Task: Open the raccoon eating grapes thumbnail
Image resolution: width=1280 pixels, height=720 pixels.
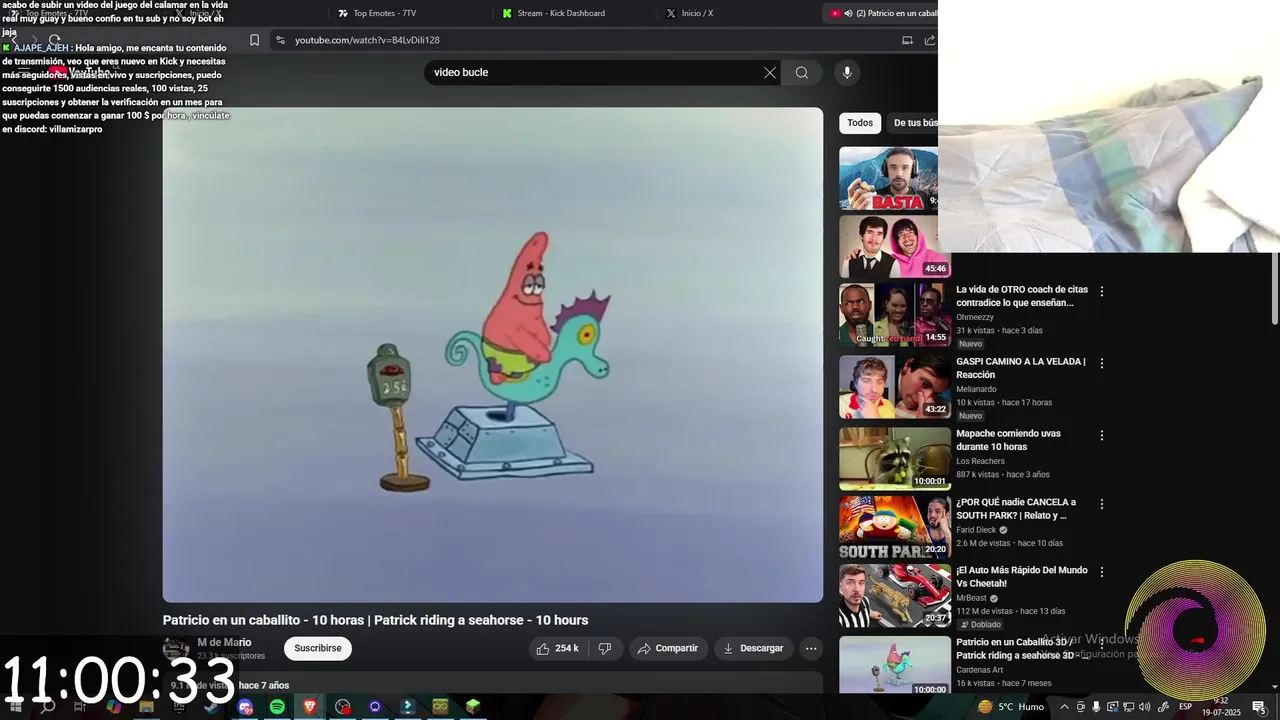Action: (x=894, y=459)
